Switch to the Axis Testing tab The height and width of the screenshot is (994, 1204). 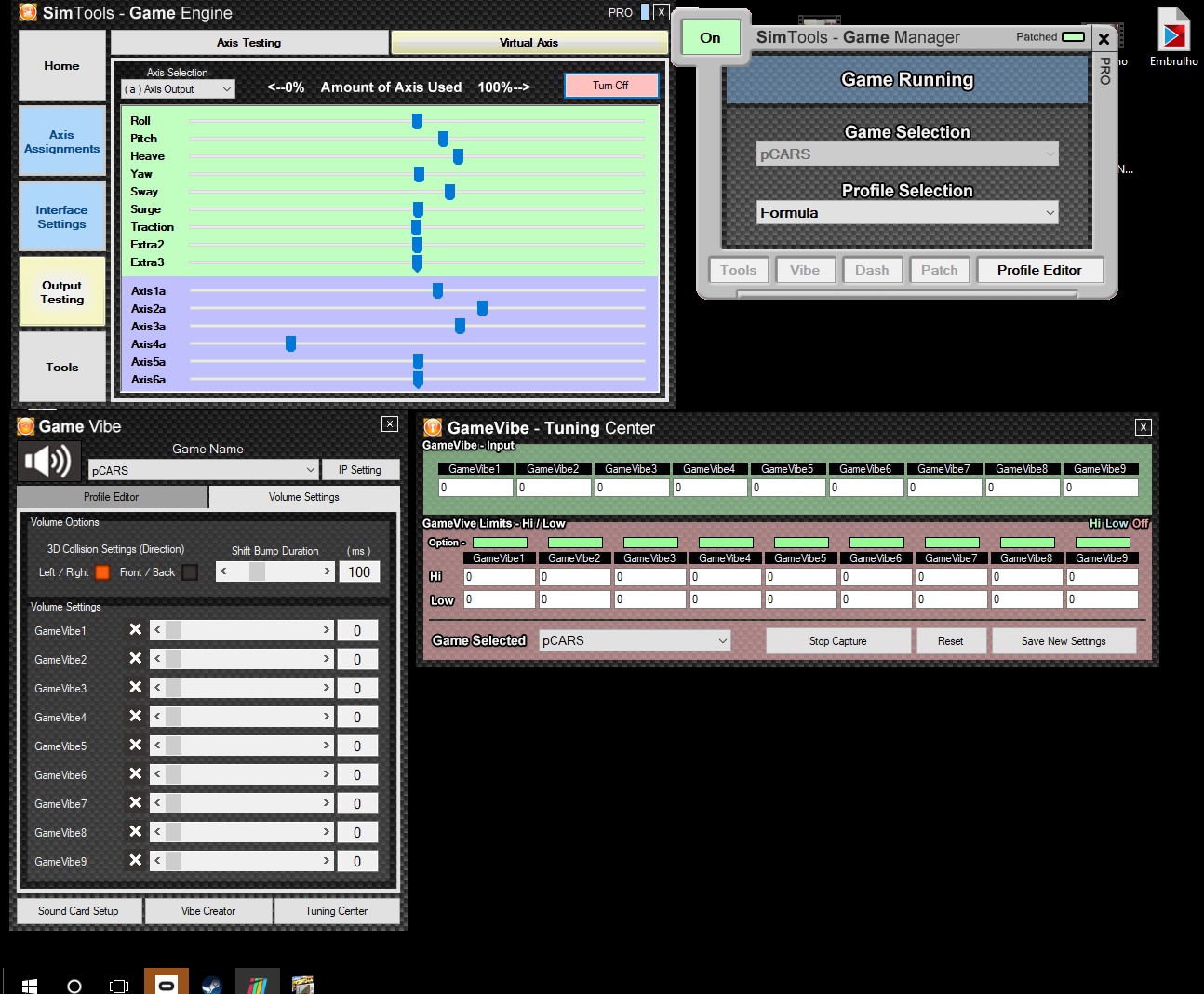(x=249, y=43)
